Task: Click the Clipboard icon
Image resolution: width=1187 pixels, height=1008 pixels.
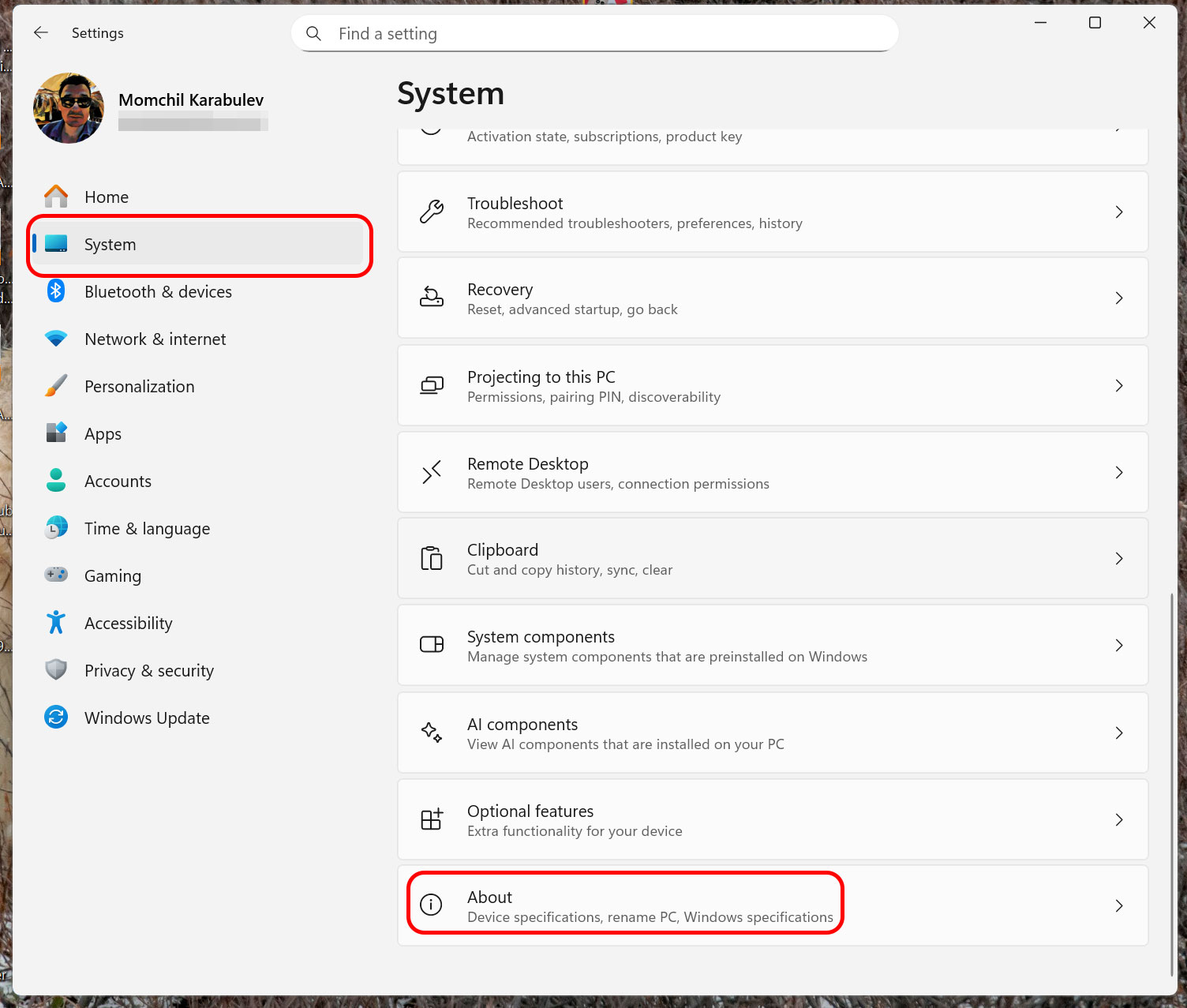Action: pos(432,558)
